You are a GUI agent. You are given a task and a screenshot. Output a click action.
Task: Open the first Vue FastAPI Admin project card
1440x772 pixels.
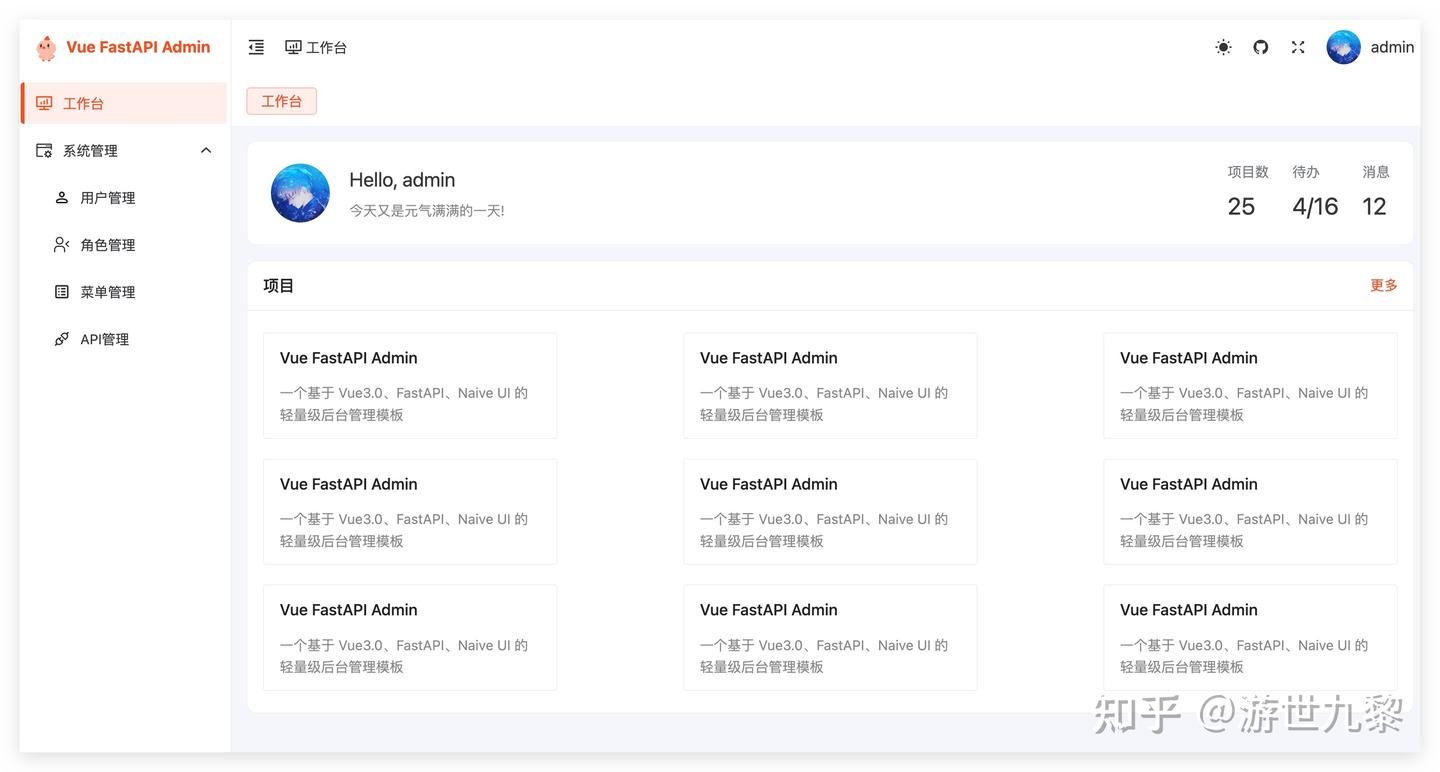click(x=409, y=385)
